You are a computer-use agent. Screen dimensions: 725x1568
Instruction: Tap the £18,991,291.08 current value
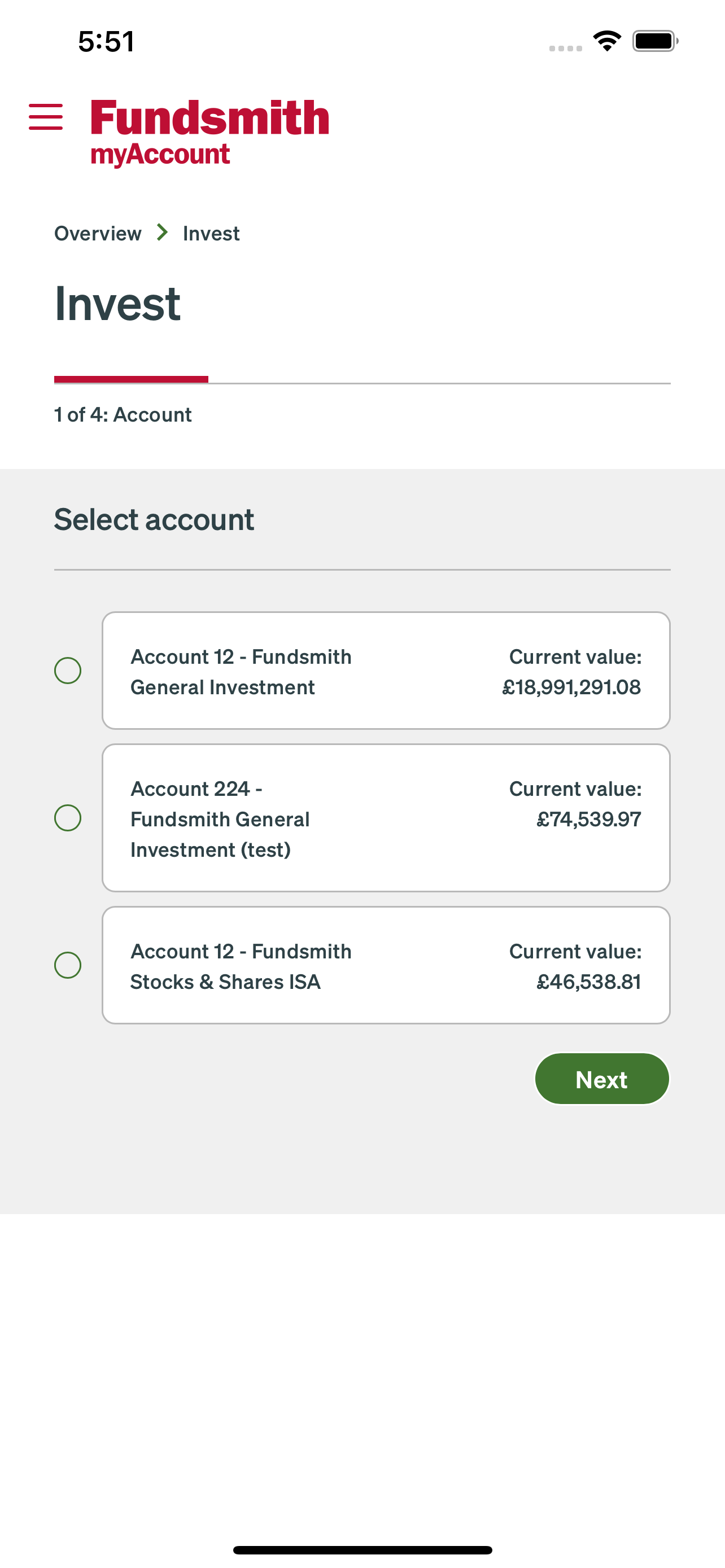571,687
